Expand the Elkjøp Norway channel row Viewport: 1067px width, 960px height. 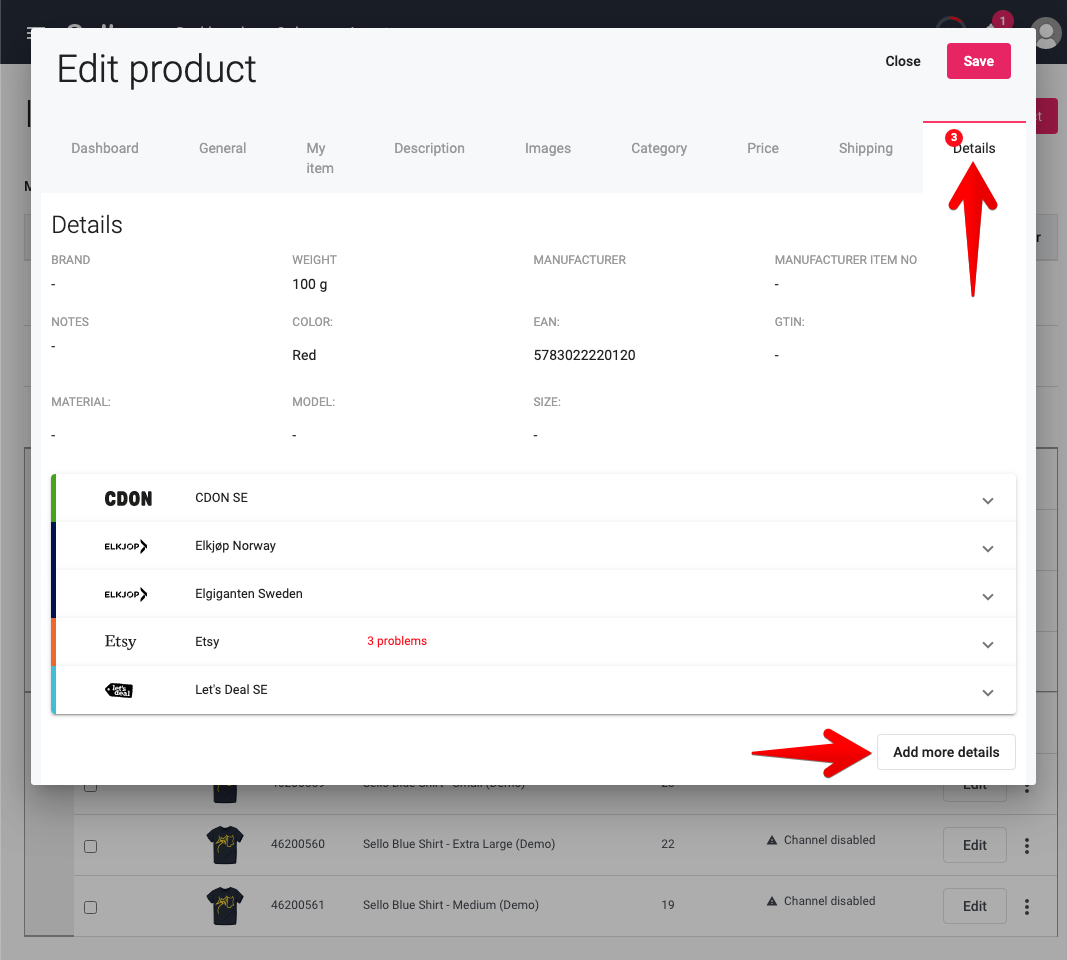pos(988,548)
